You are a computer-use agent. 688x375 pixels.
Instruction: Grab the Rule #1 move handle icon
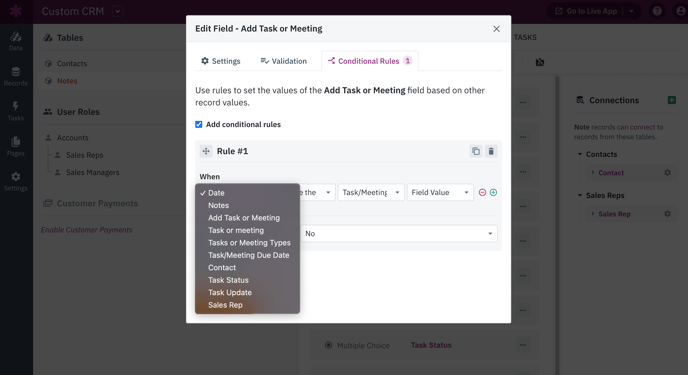pos(206,151)
